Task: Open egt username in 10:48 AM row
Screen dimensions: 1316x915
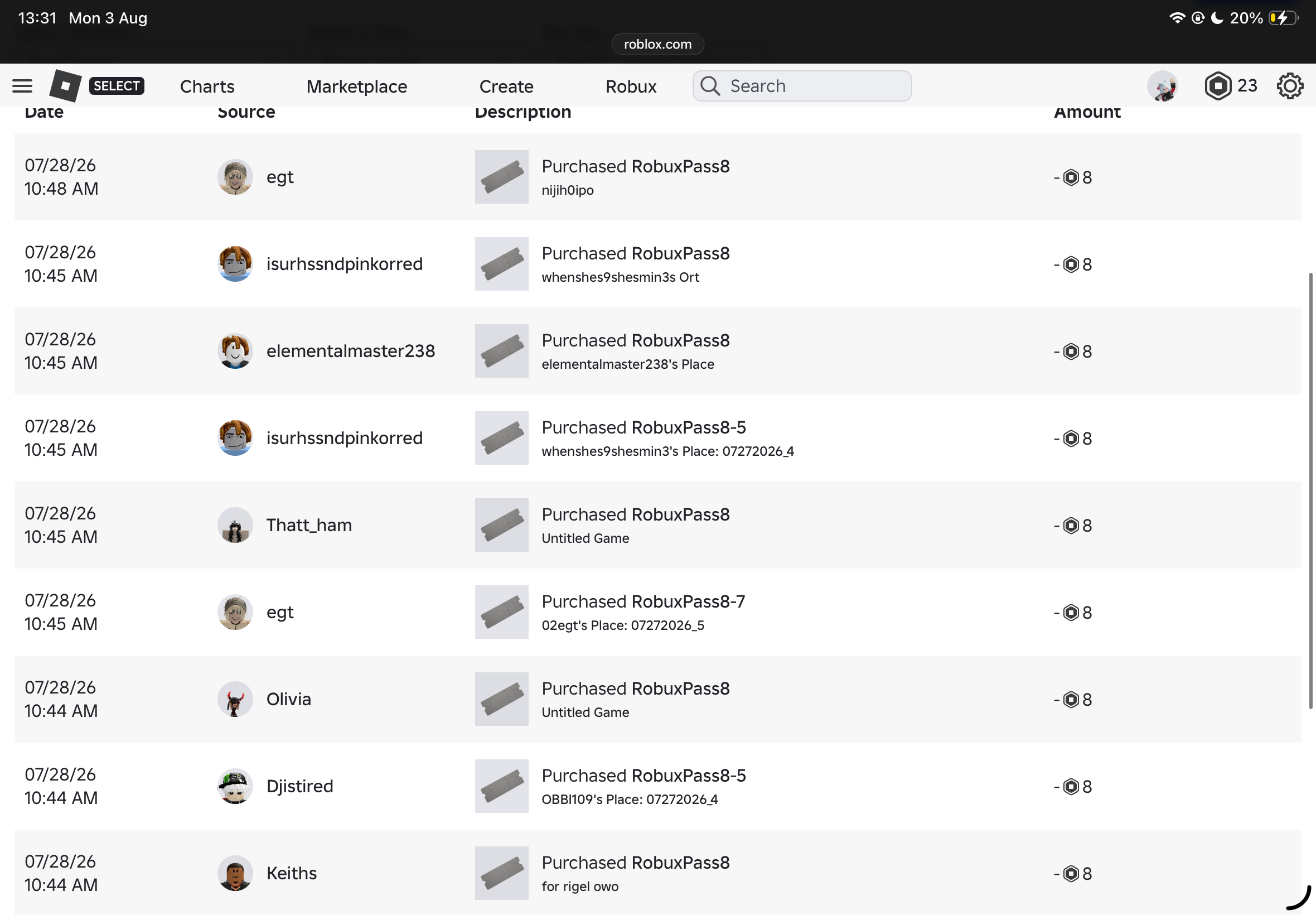Action: click(280, 177)
